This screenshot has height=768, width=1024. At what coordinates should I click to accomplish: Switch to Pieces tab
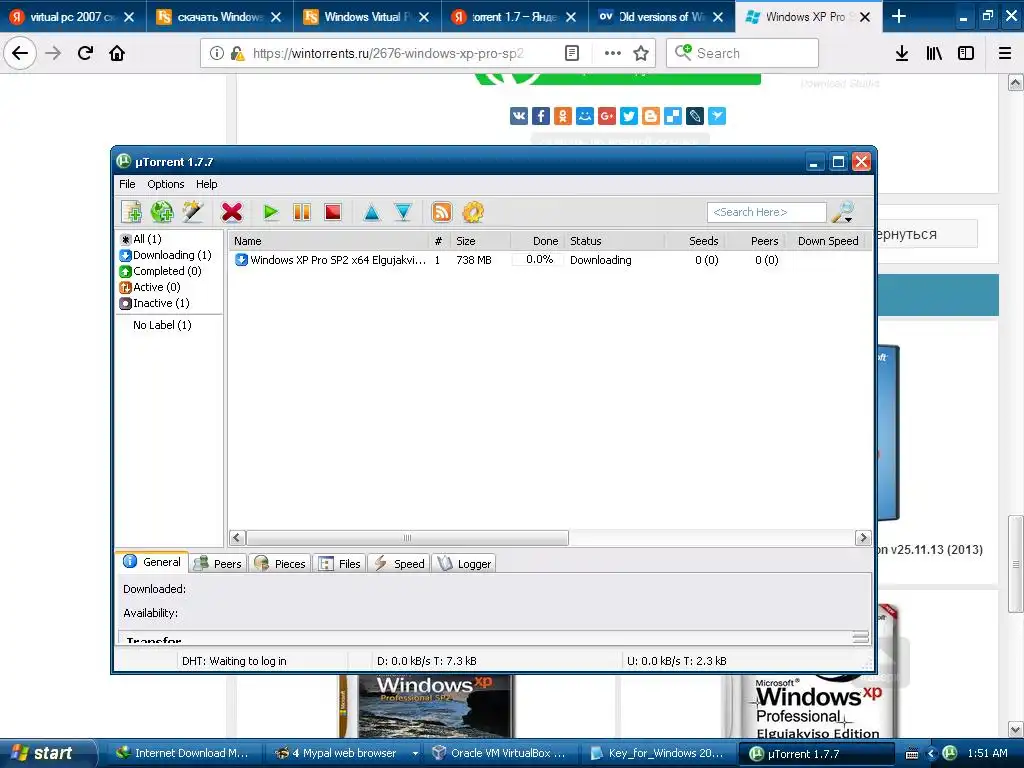tap(280, 564)
